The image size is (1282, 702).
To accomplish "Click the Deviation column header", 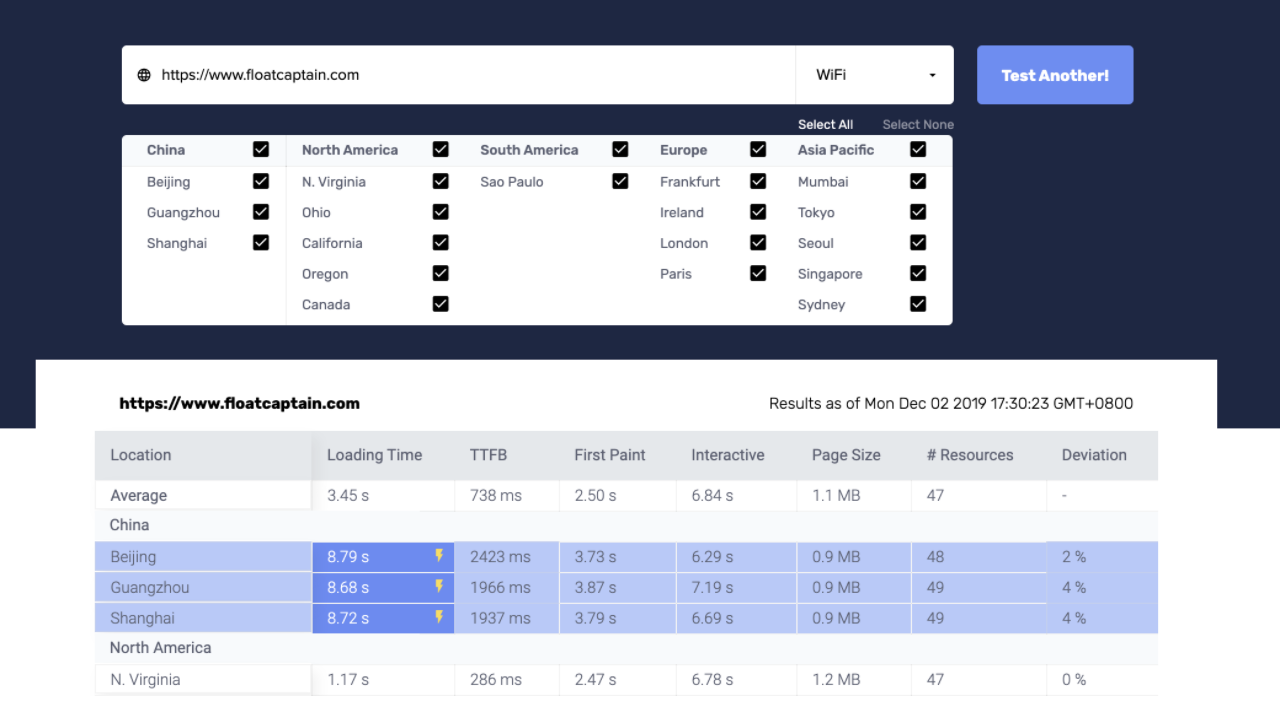I will [1093, 455].
